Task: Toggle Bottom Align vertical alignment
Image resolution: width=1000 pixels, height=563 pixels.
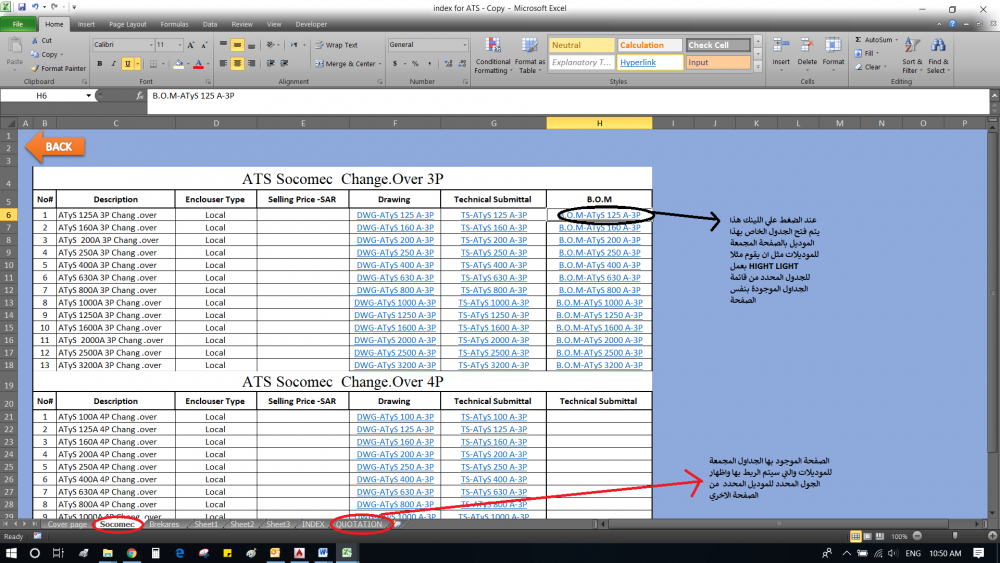Action: (x=251, y=45)
